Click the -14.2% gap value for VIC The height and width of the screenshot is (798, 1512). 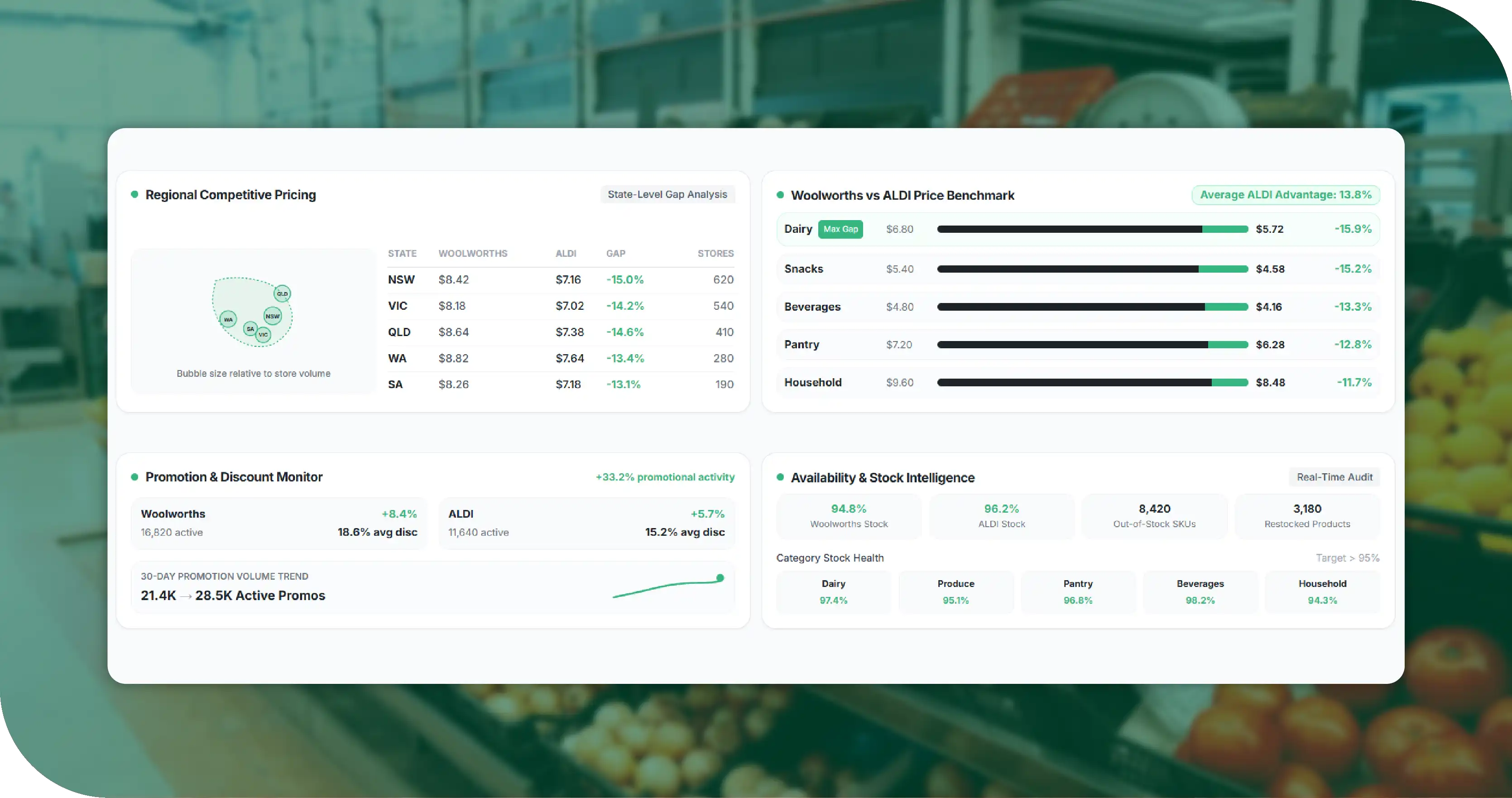625,306
